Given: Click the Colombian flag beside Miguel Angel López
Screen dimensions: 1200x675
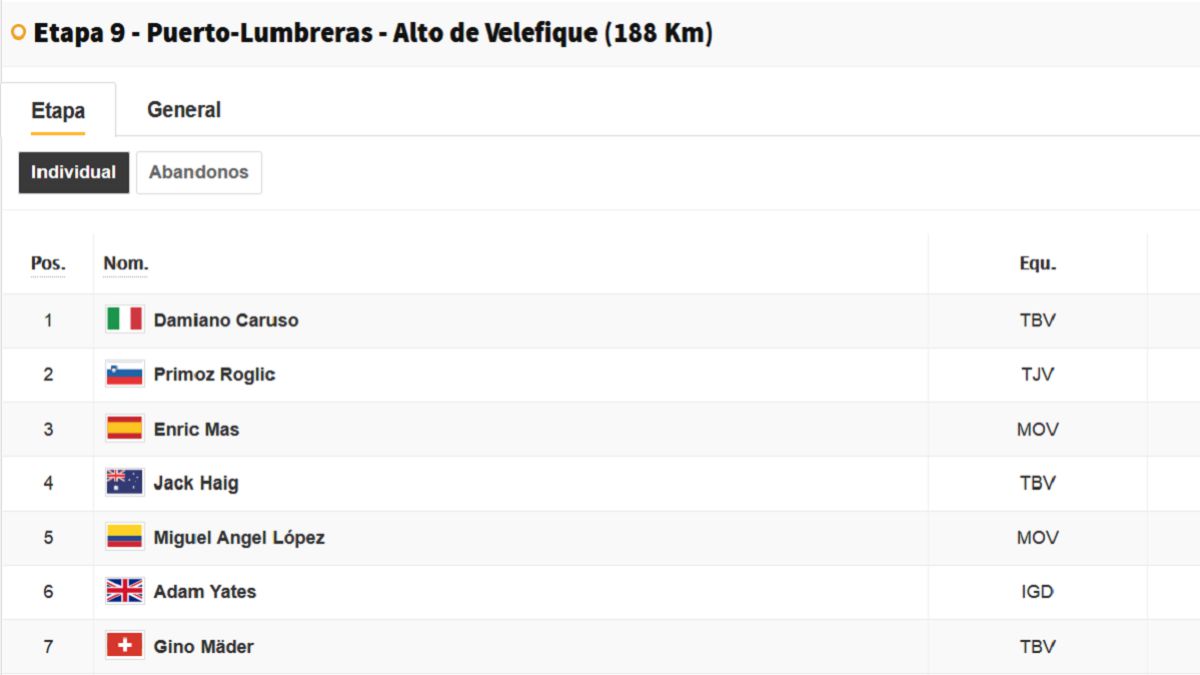Looking at the screenshot, I should [125, 537].
